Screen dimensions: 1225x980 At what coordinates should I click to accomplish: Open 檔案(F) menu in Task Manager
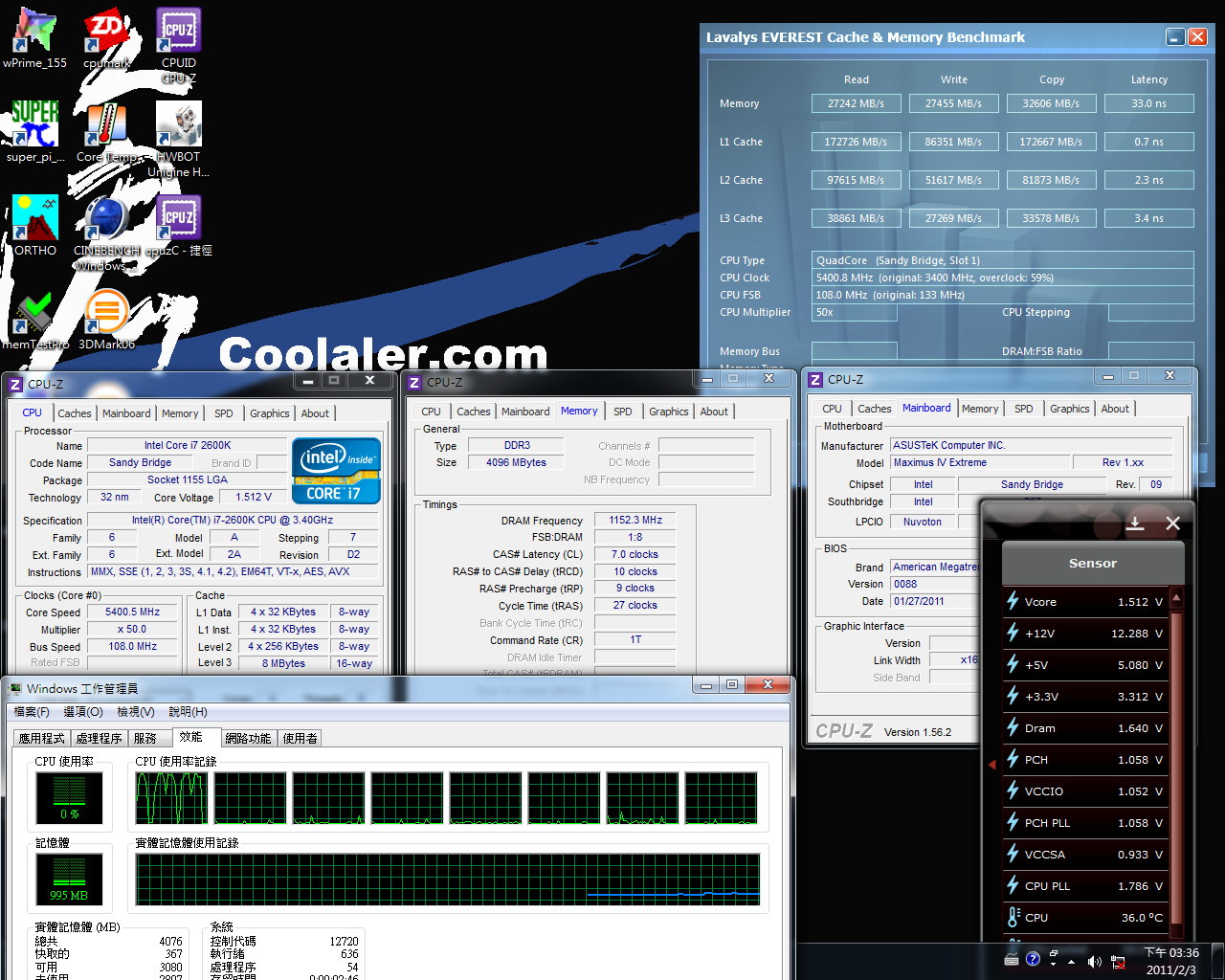[32, 712]
